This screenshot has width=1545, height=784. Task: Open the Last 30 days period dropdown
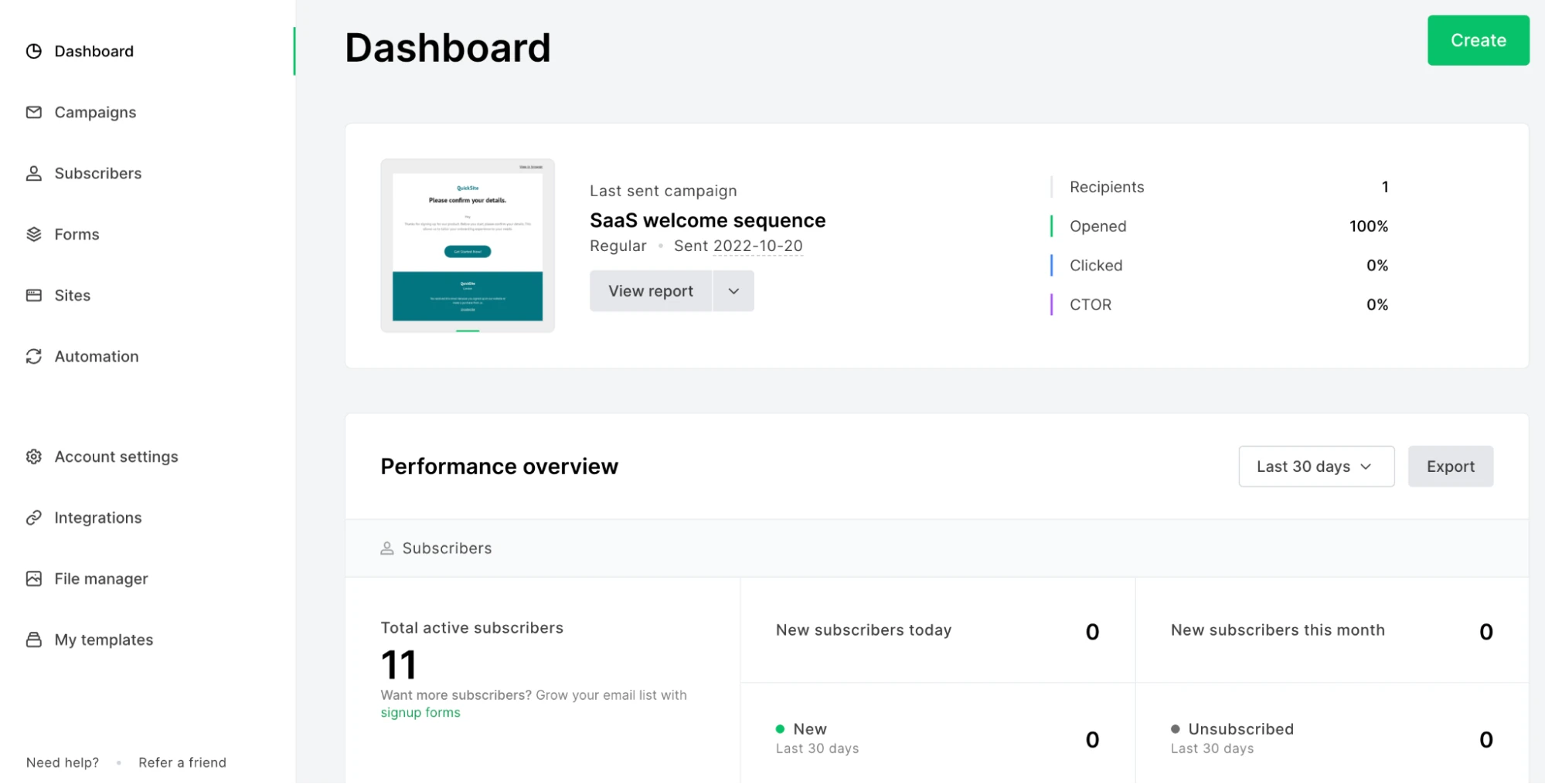1315,467
